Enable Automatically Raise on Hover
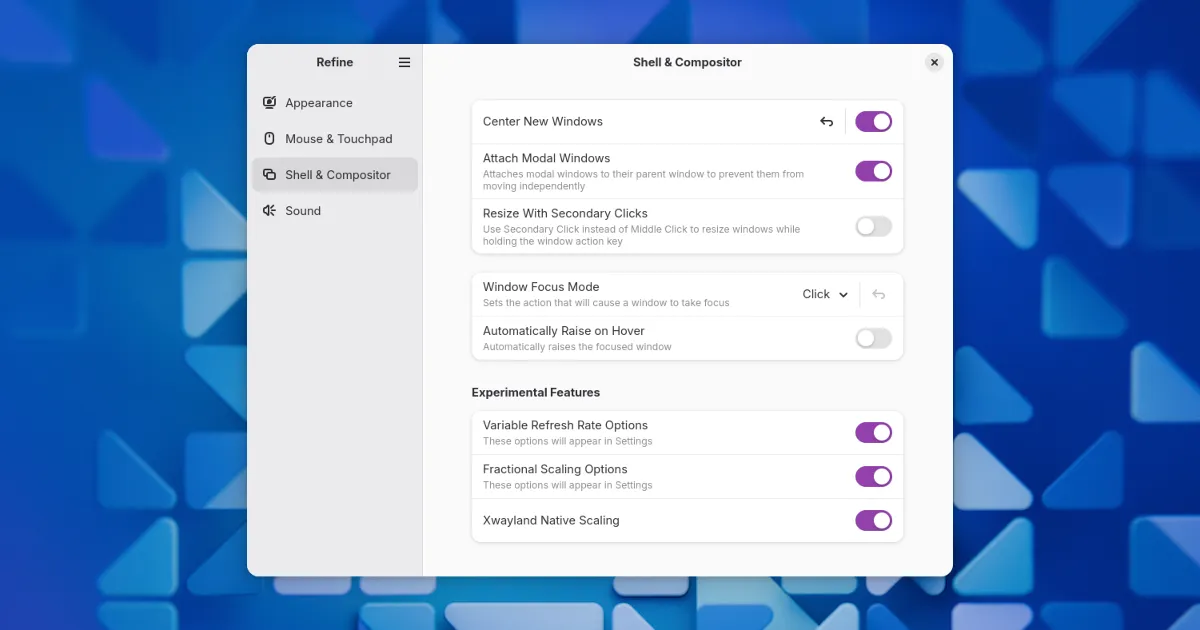The width and height of the screenshot is (1200, 630). coord(873,339)
